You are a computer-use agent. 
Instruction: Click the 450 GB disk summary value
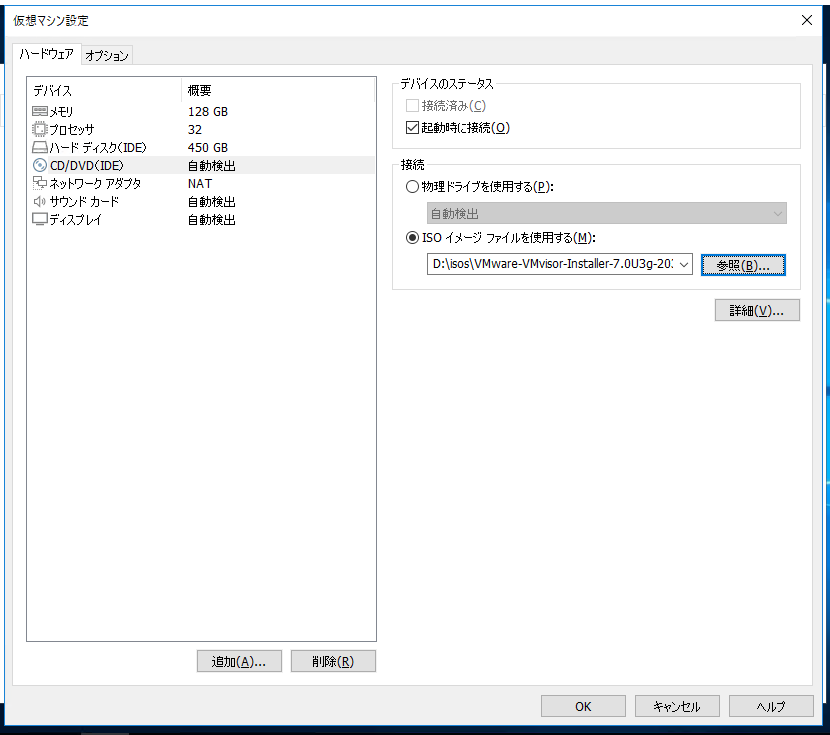pos(208,148)
